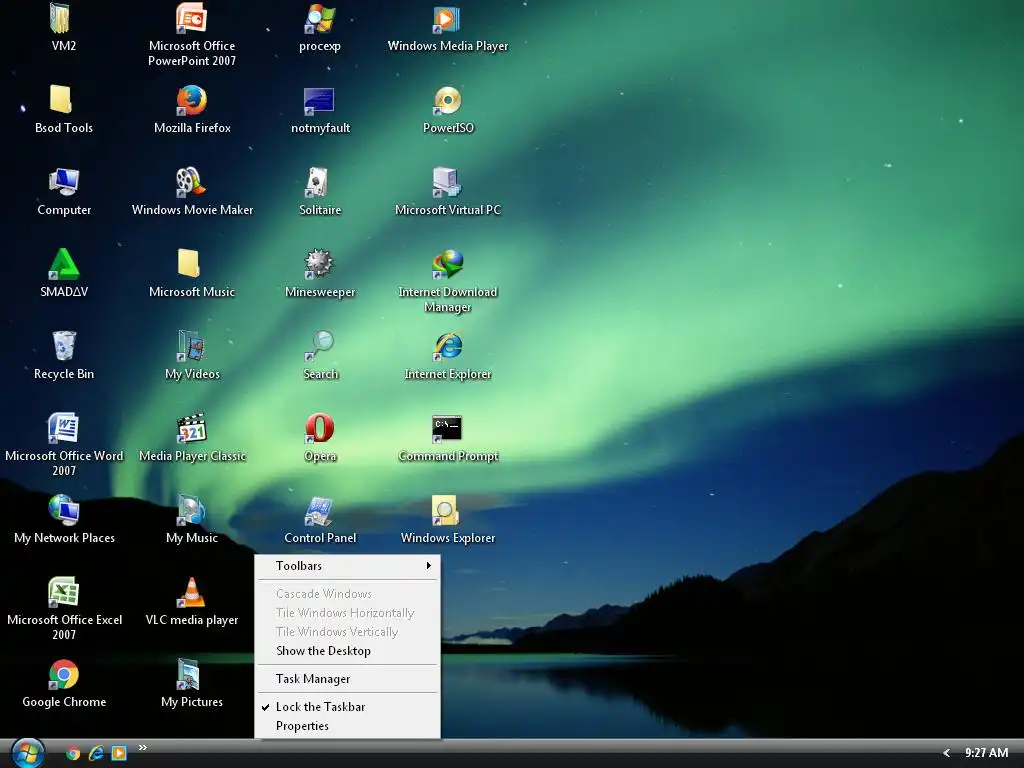
Task: Choose Show the Desktop menu entry
Action: tap(347, 650)
